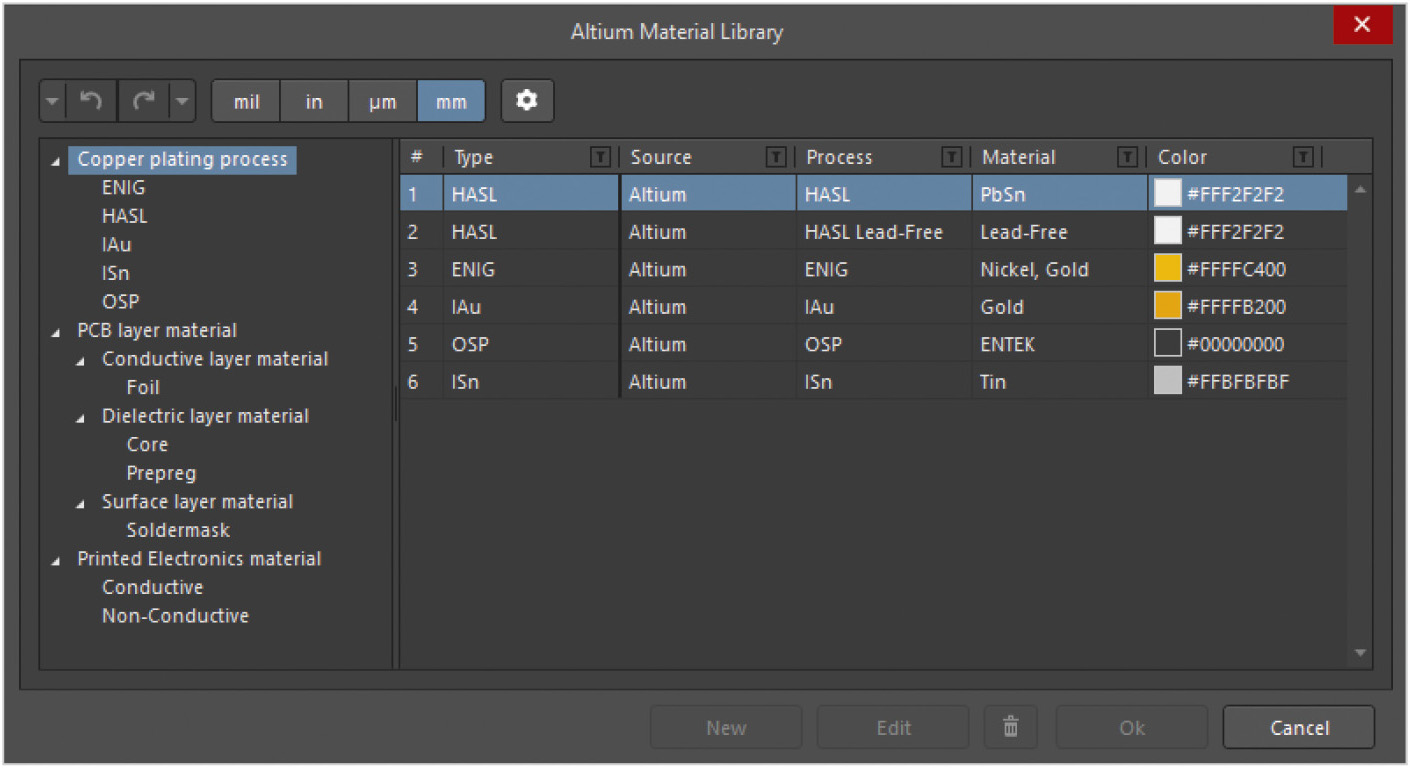Open the library settings gear icon
The width and height of the screenshot is (1410, 768).
527,101
